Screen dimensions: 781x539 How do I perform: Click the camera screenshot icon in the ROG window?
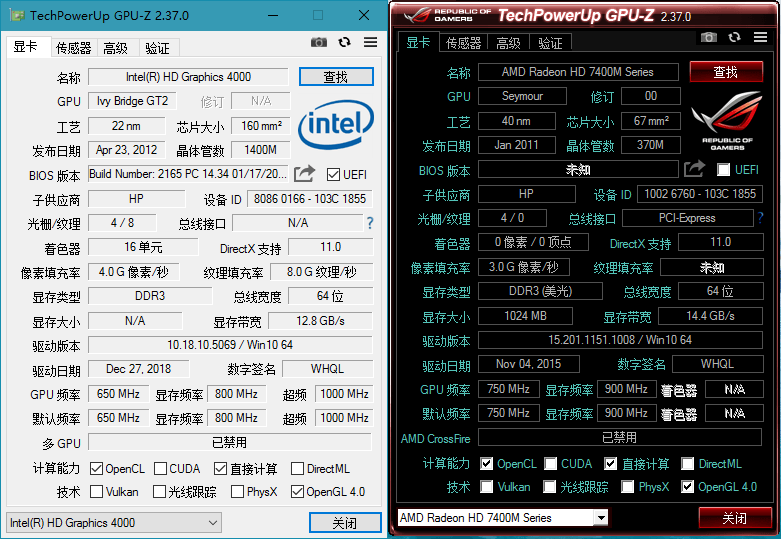click(708, 37)
